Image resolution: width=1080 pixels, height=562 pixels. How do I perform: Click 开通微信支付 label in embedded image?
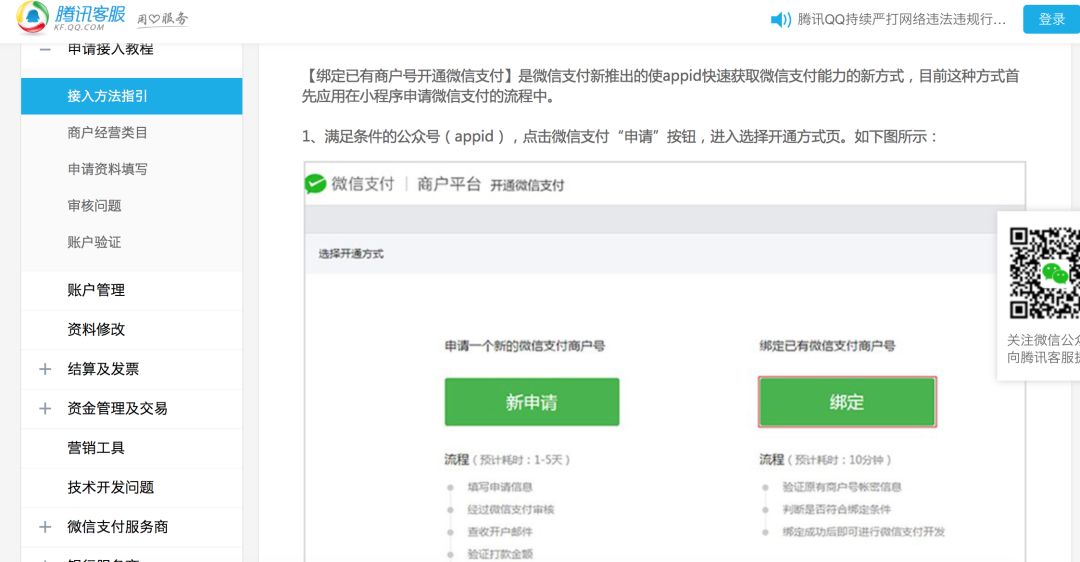(x=527, y=185)
